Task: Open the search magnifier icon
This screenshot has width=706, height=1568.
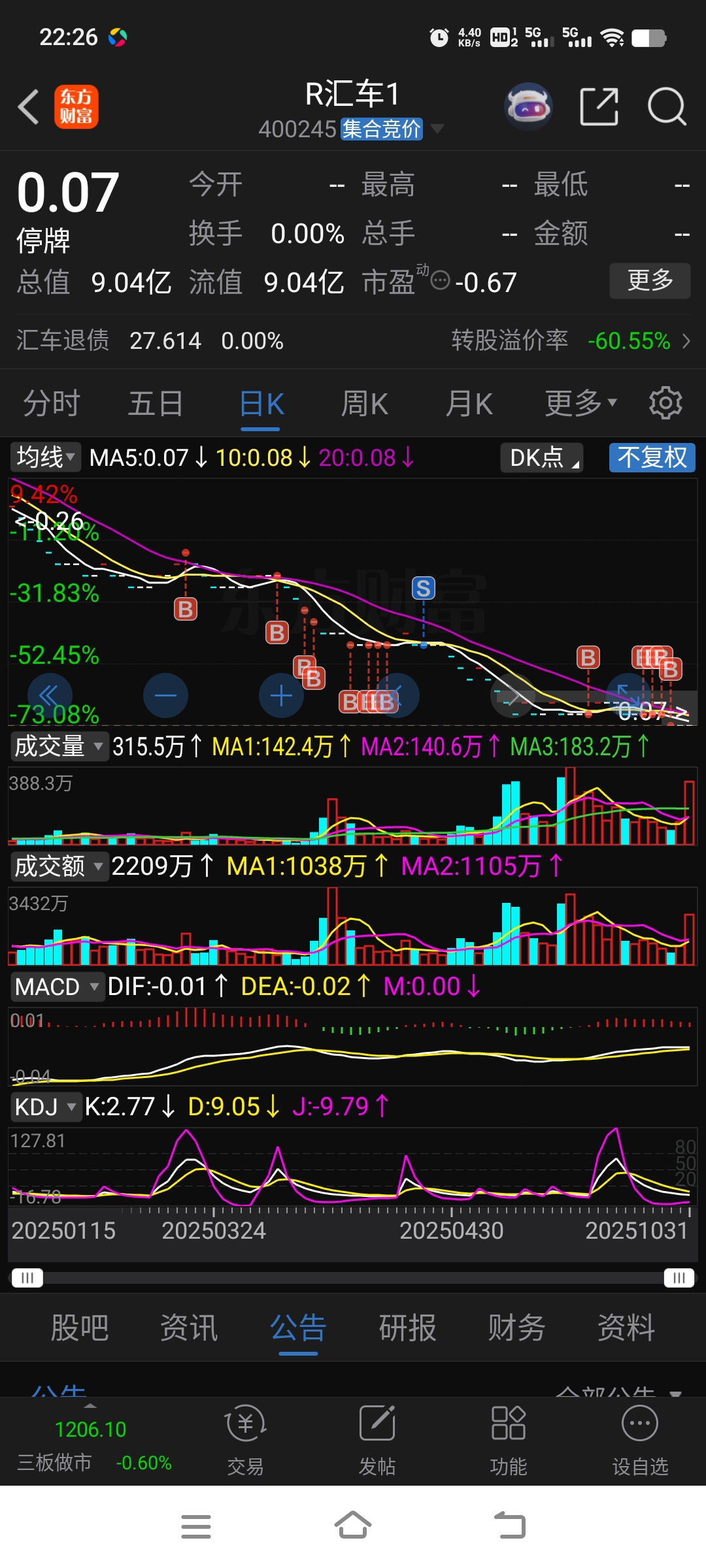Action: tap(667, 106)
